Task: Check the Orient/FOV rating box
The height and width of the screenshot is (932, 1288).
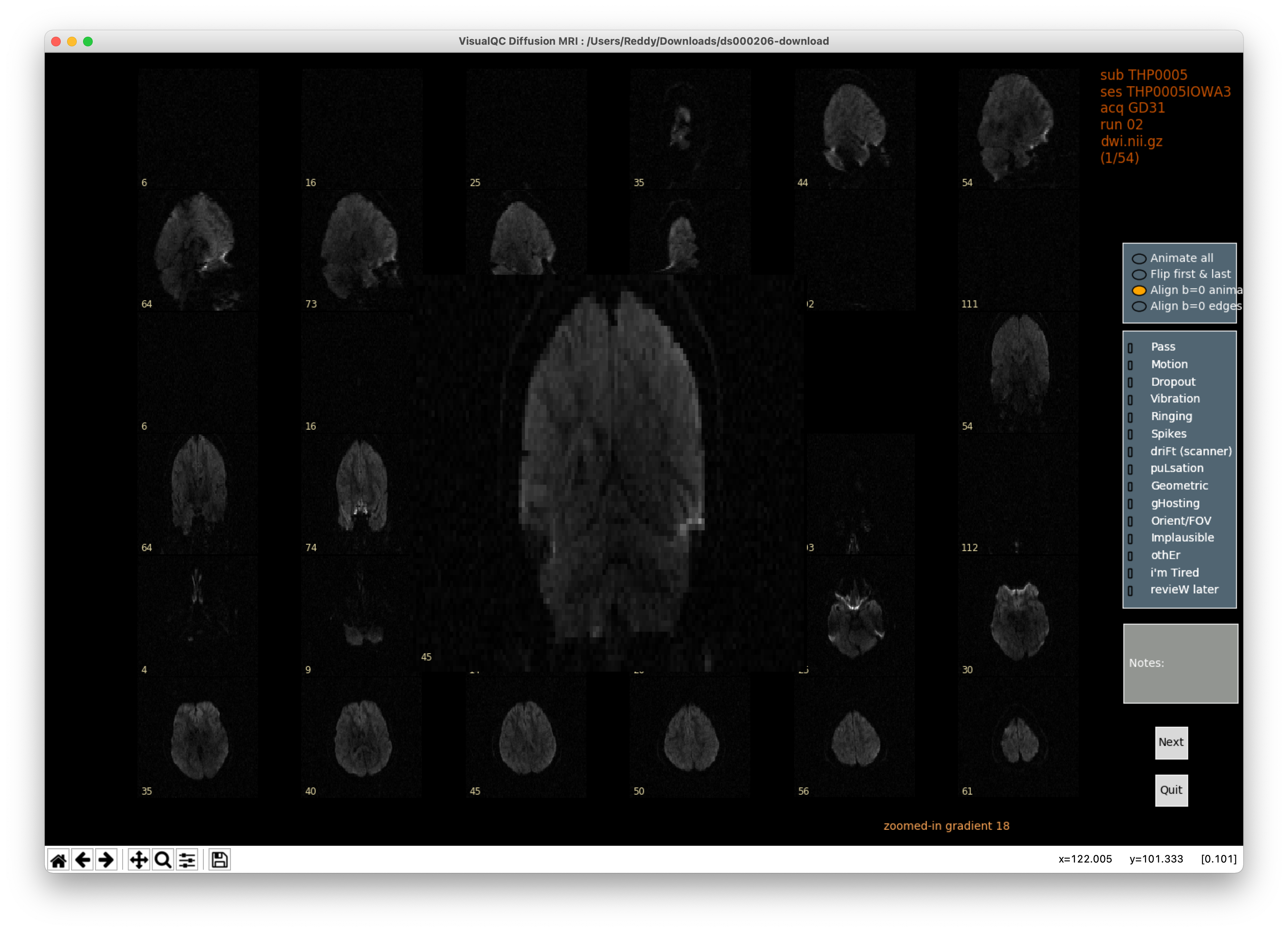Action: coord(1130,521)
